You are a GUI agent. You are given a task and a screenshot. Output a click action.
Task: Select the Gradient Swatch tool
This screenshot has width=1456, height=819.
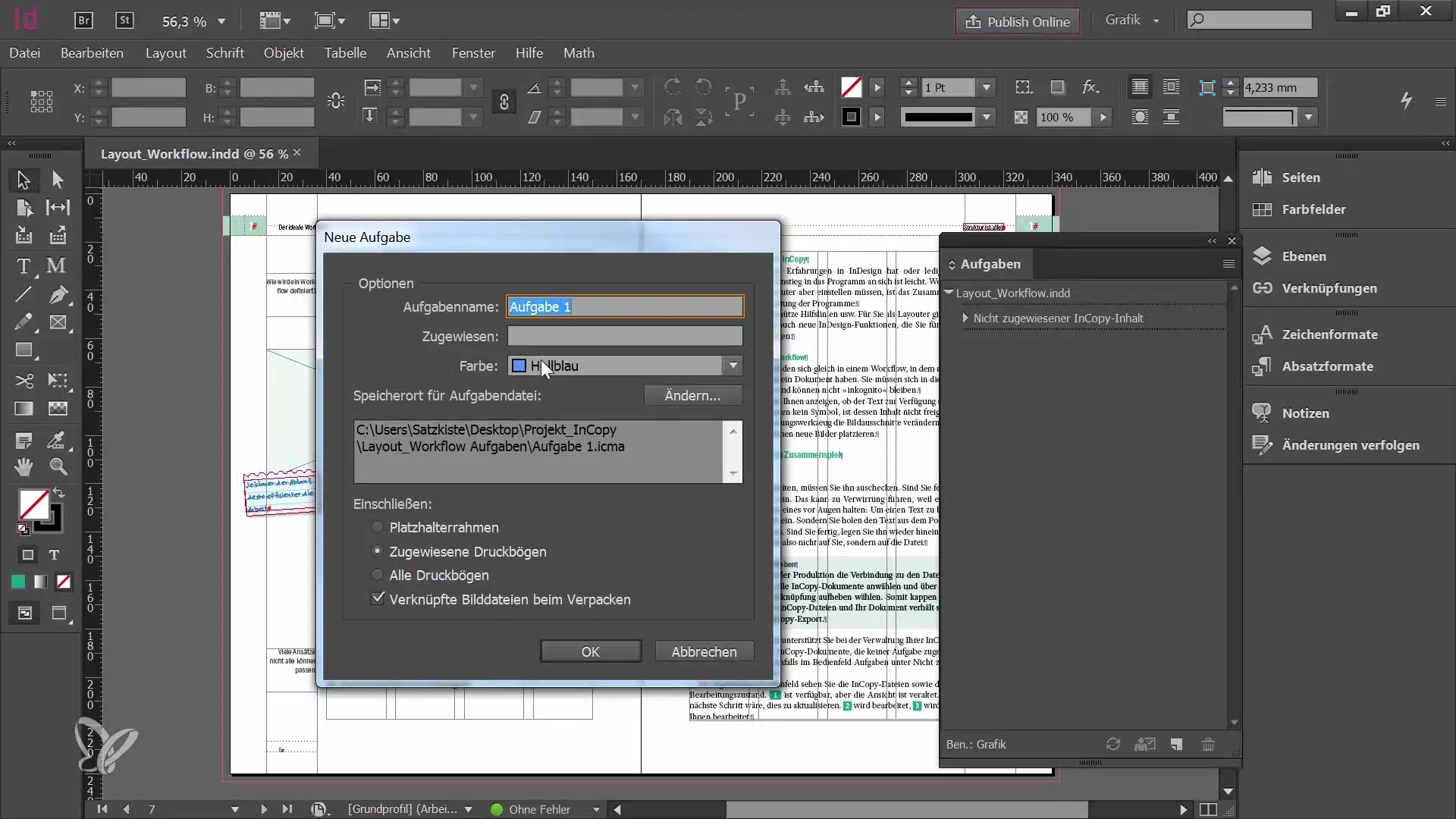coord(24,409)
